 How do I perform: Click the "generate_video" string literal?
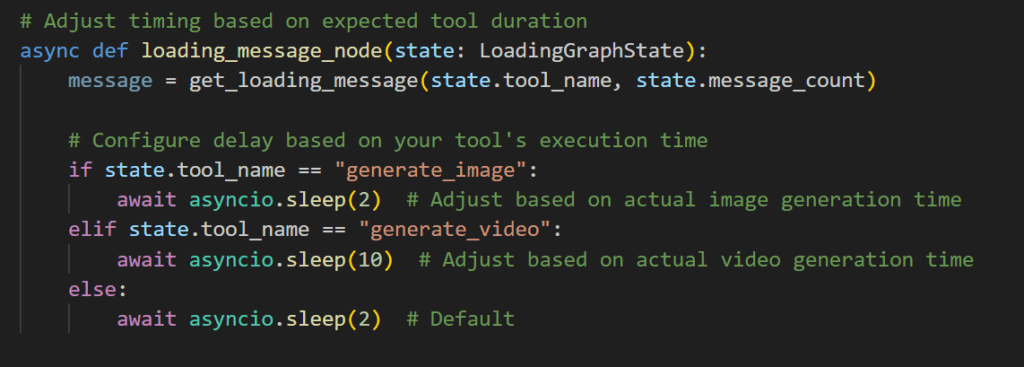[456, 230]
